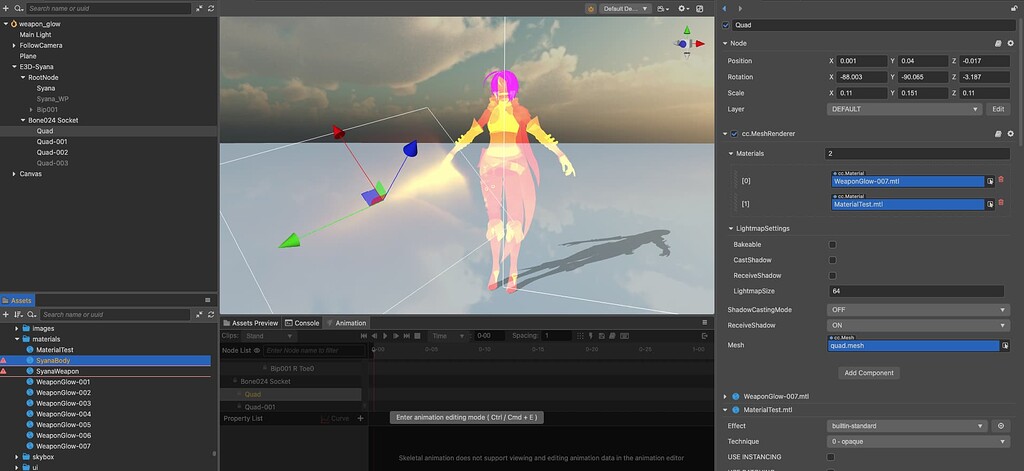This screenshot has width=1024, height=471.
Task: Collapse all folders in Assets panel
Action: click(x=198, y=315)
